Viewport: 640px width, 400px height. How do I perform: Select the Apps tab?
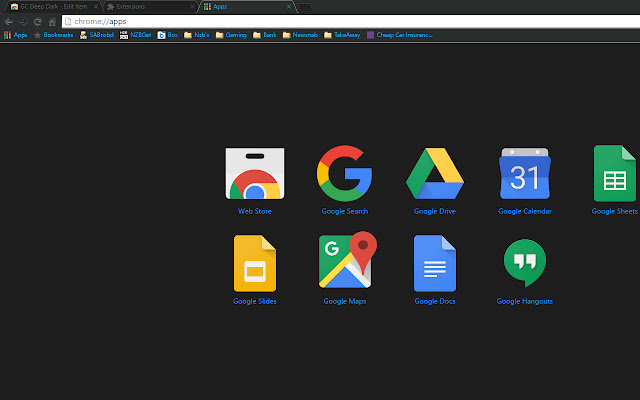[245, 7]
